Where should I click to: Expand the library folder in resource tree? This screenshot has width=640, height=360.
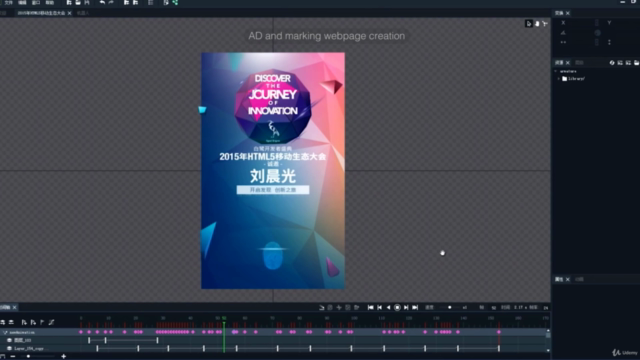tap(559, 79)
